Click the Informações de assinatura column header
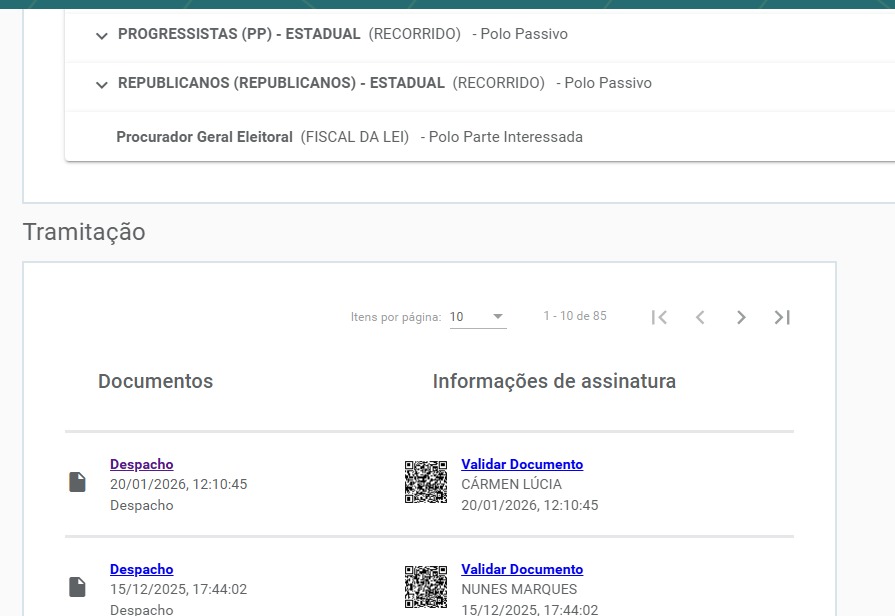This screenshot has width=895, height=616. coord(554,381)
